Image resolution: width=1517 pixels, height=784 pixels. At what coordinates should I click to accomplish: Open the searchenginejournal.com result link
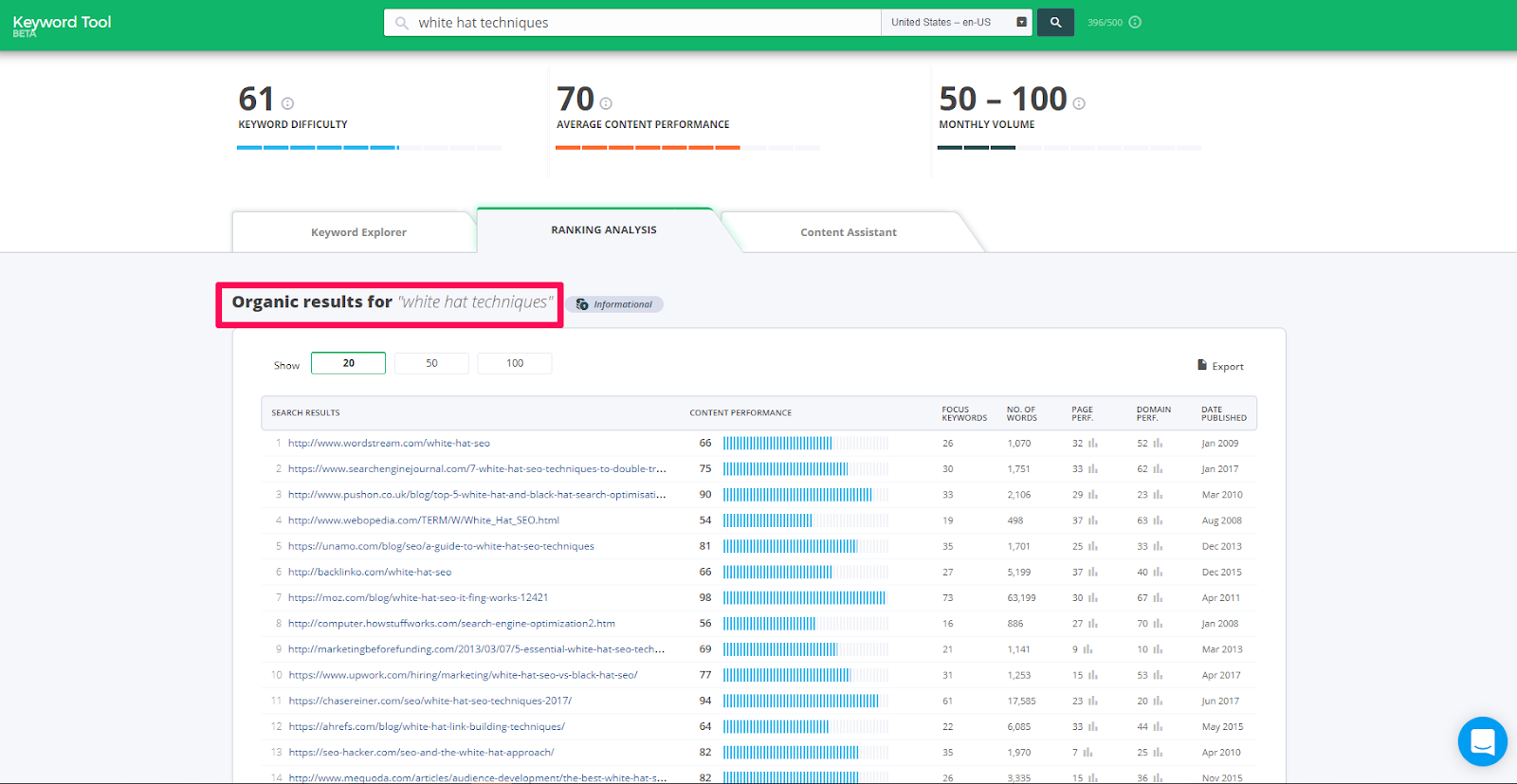[477, 468]
